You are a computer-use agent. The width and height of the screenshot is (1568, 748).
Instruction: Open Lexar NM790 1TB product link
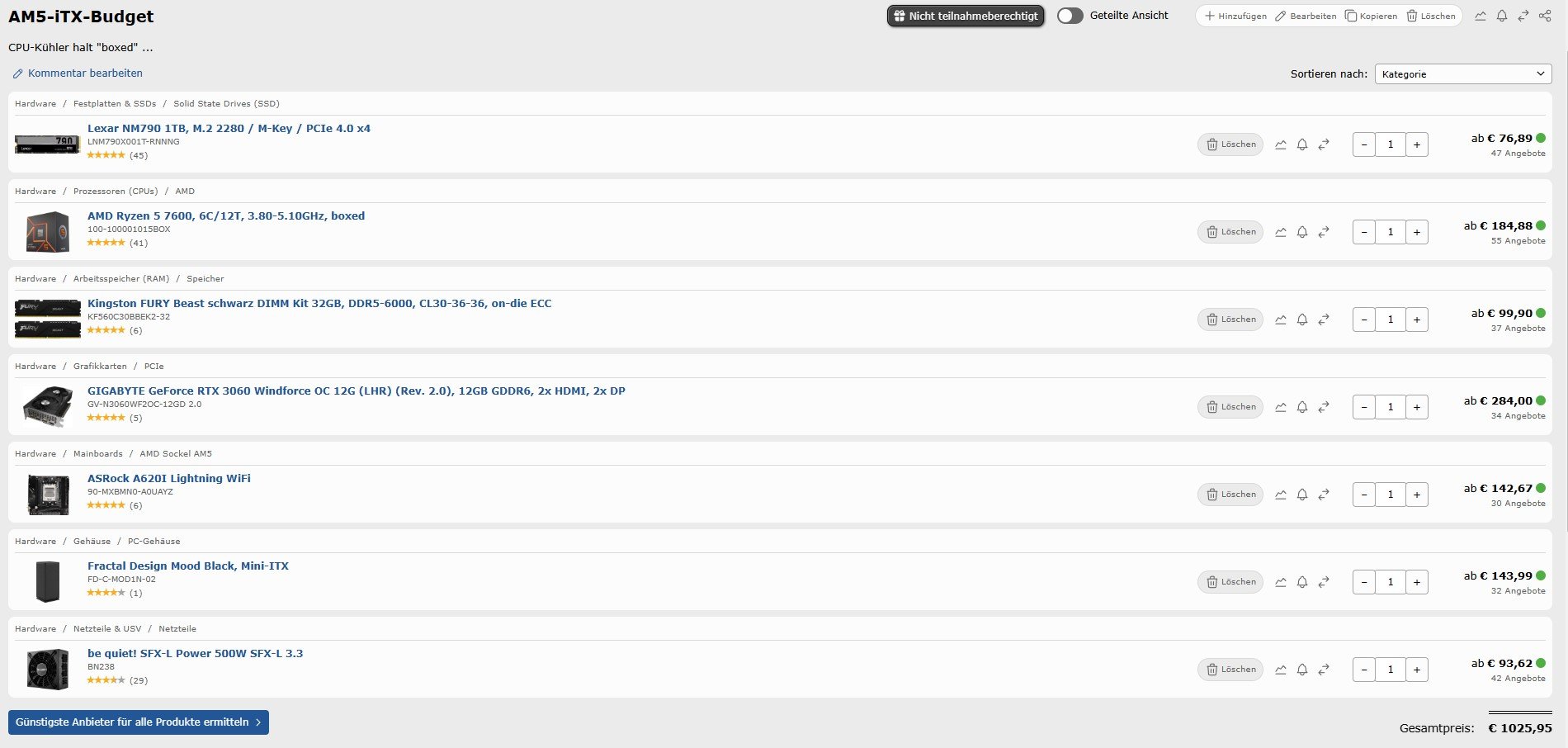[229, 128]
